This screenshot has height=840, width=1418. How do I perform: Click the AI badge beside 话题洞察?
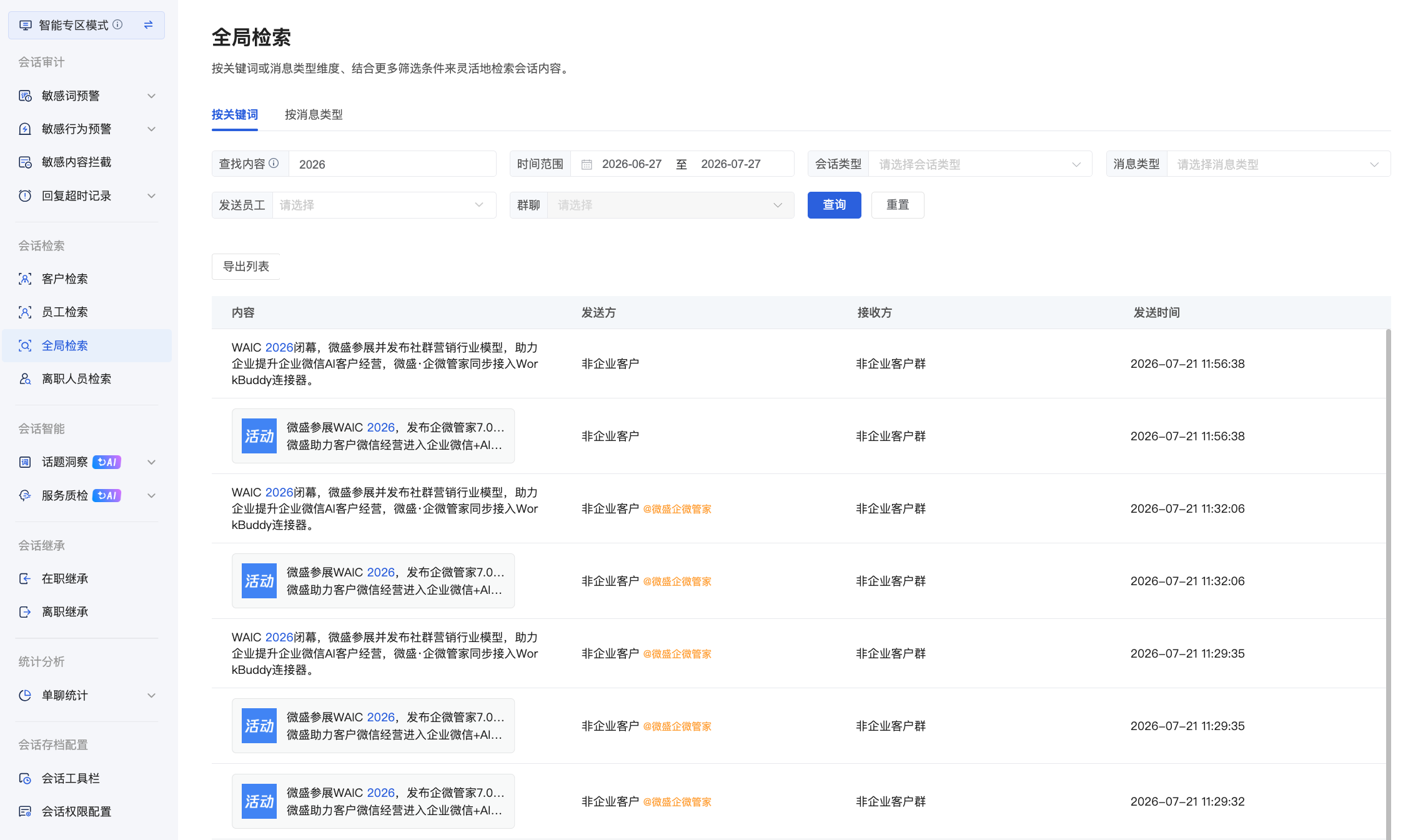coord(107,462)
